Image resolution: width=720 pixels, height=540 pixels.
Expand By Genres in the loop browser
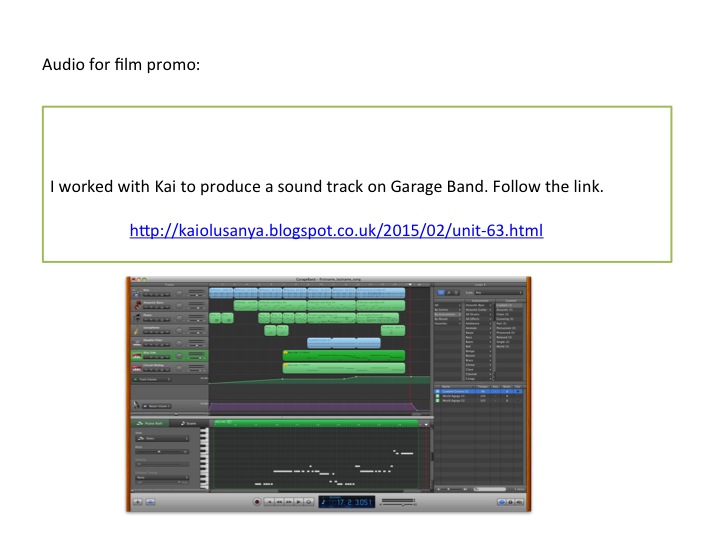448,309
